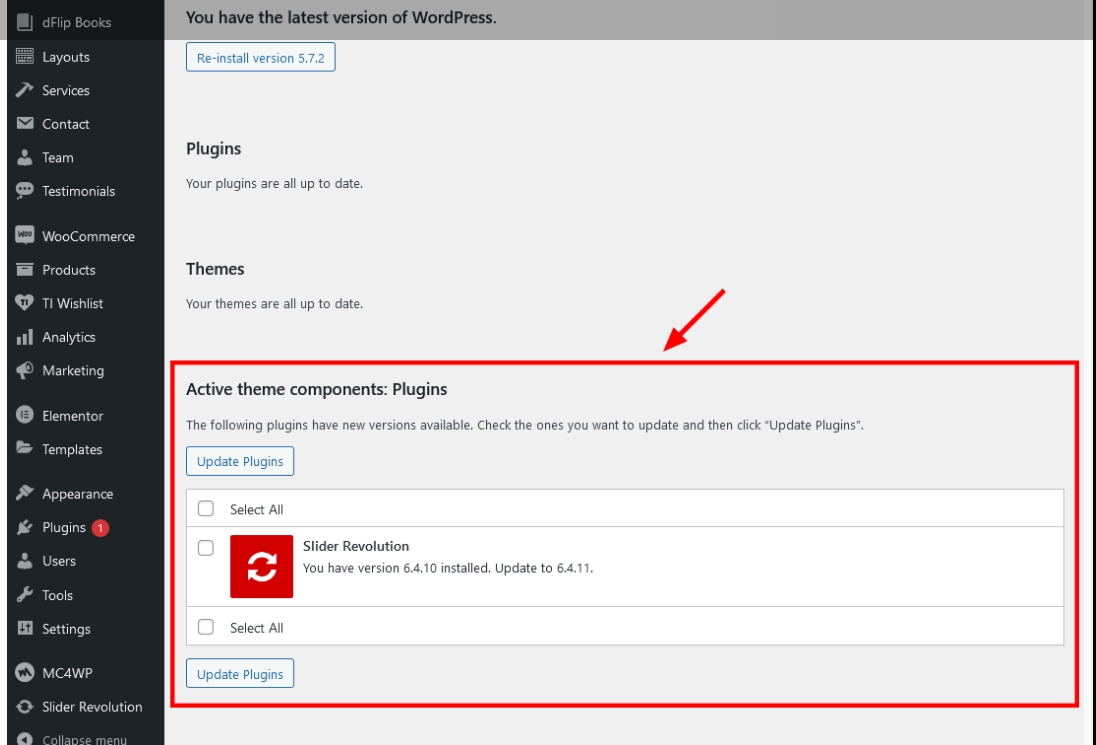Click the upper Update Plugins button
Screen dimensions: 1096x745
(x=240, y=461)
